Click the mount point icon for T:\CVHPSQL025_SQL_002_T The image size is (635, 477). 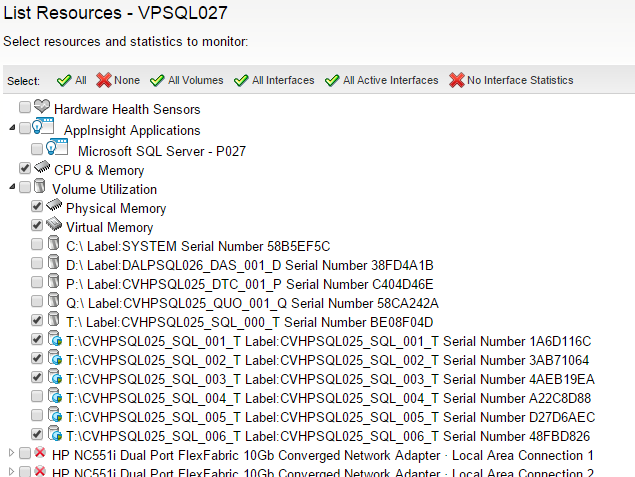pos(55,358)
